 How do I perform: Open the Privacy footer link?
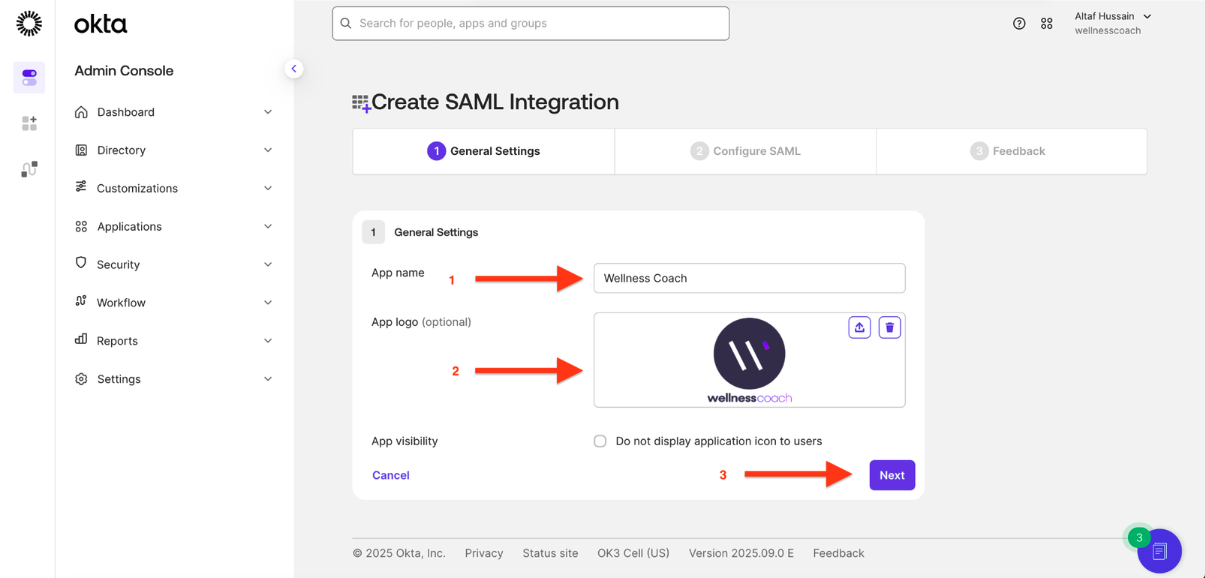484,553
